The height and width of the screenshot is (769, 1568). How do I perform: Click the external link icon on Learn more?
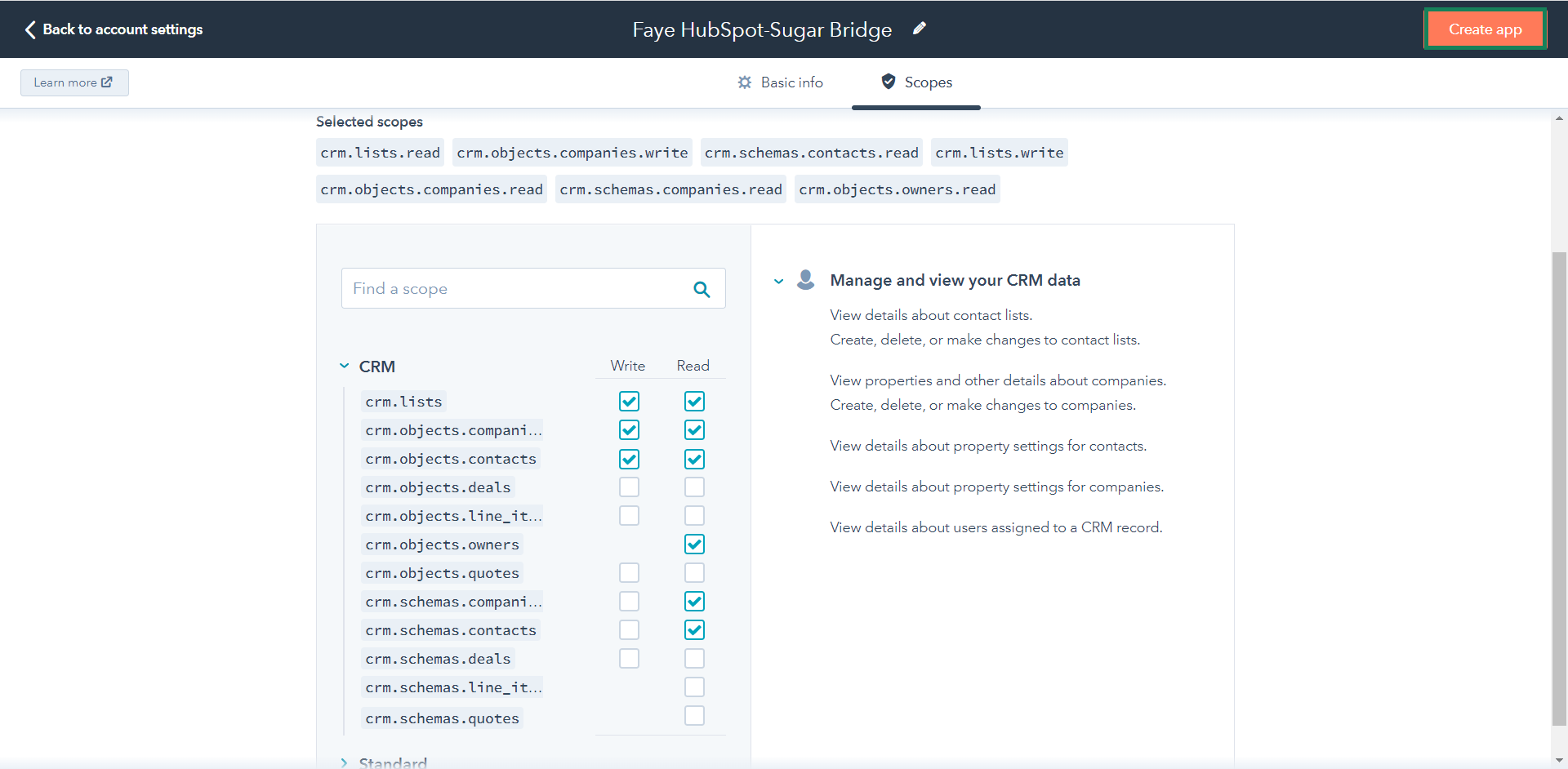(x=107, y=82)
